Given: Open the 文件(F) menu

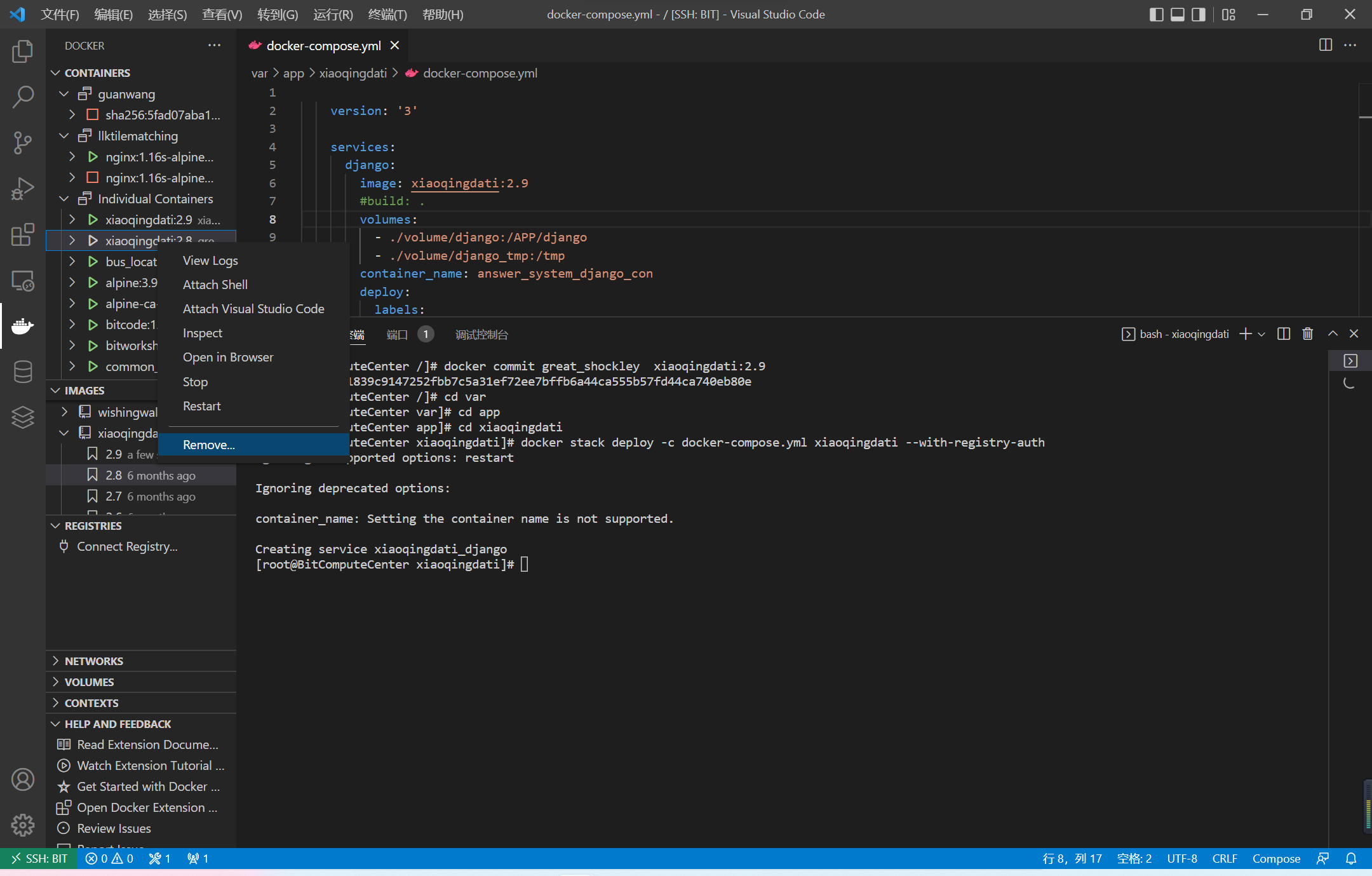Looking at the screenshot, I should (x=60, y=15).
